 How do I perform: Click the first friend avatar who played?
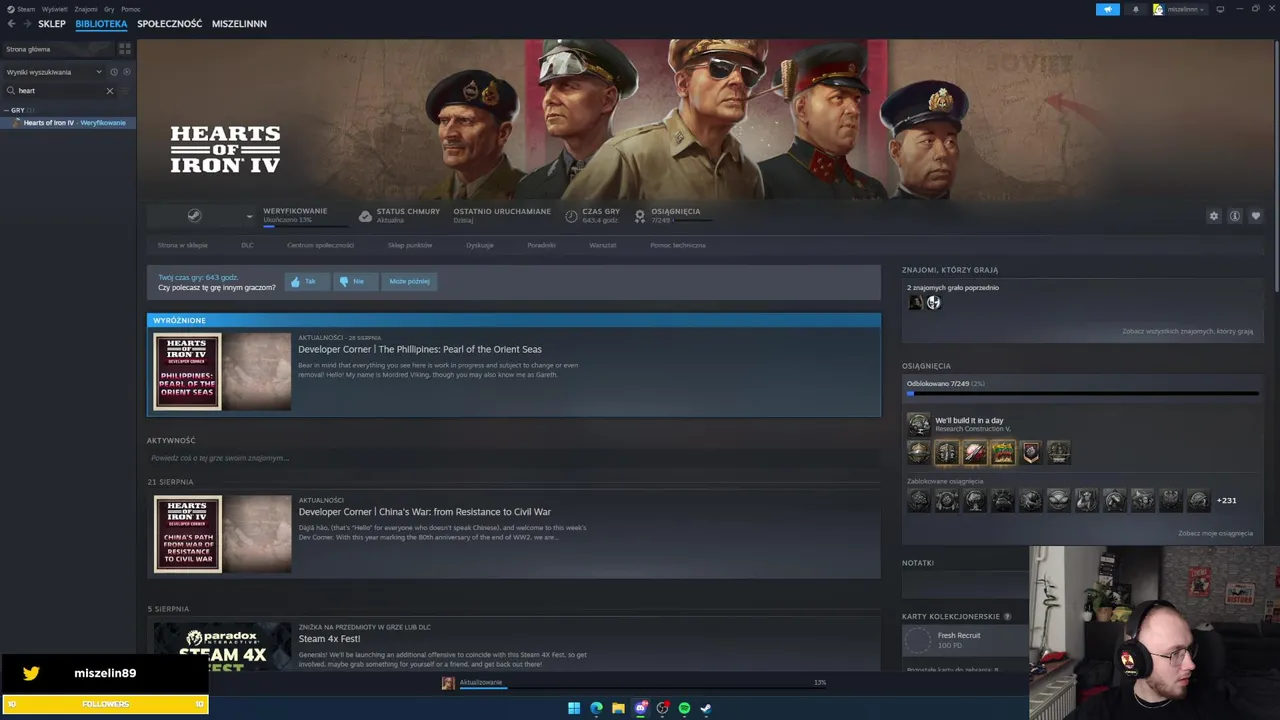click(x=915, y=303)
